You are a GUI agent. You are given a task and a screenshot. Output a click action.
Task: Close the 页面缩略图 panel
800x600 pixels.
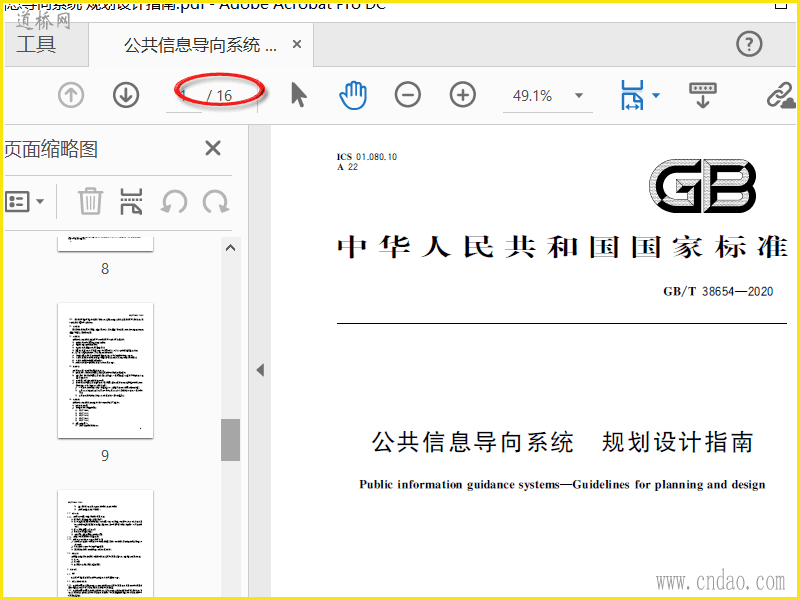pyautogui.click(x=213, y=148)
